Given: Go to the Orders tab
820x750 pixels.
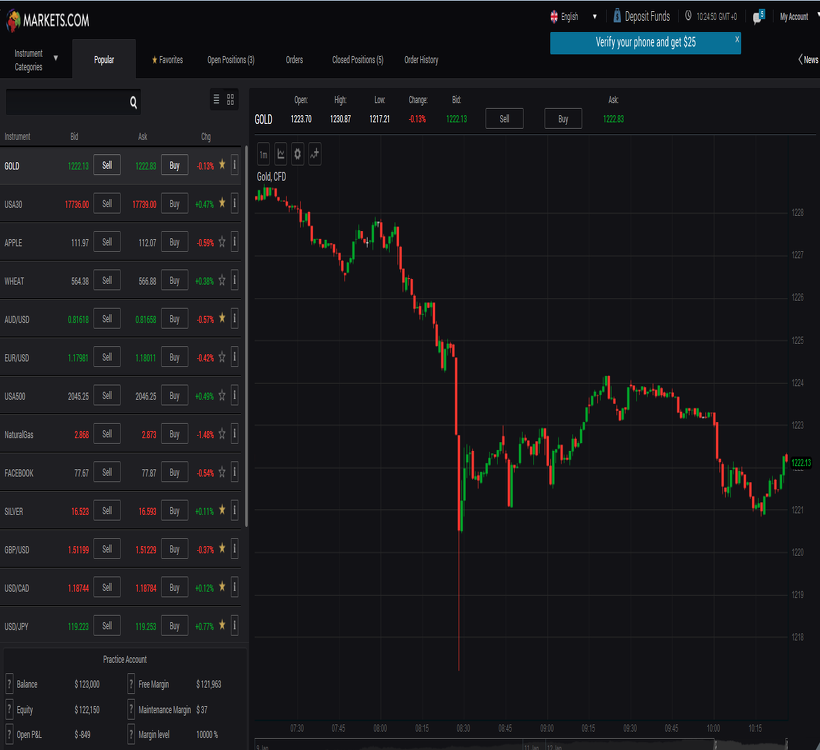Looking at the screenshot, I should tap(294, 60).
